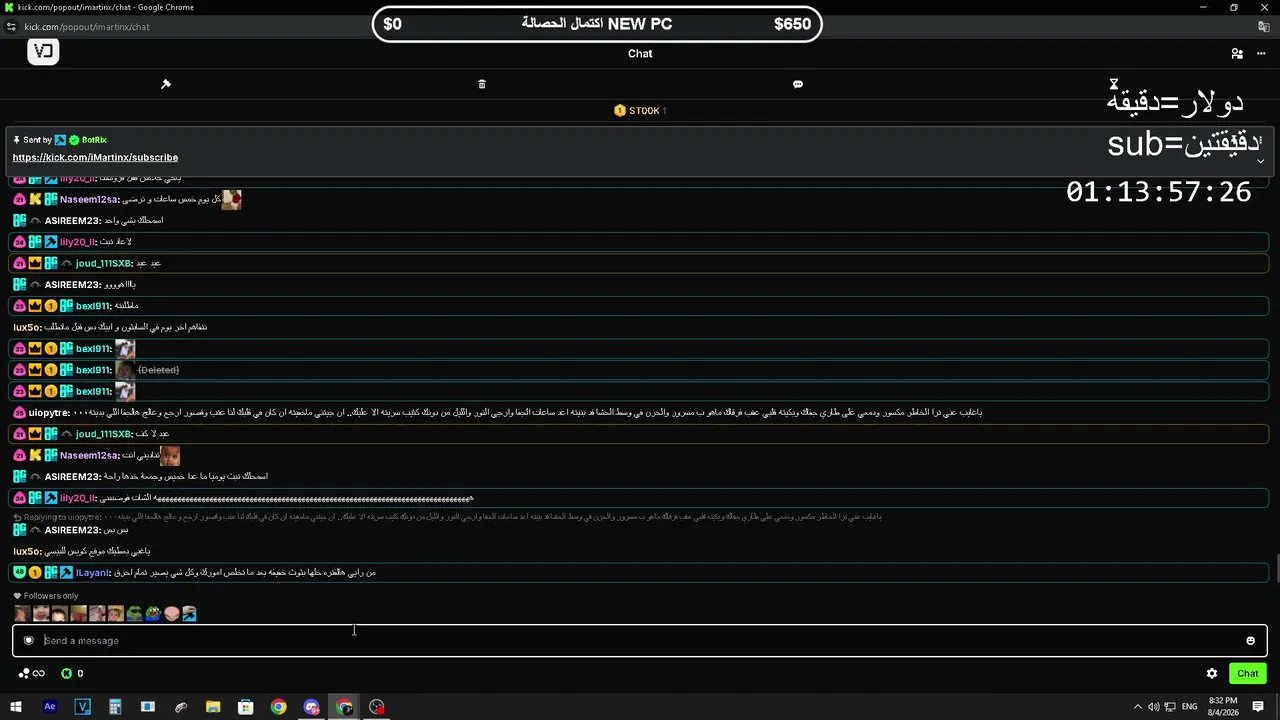
Task: Open Adobe After Effects from taskbar
Action: tap(50, 707)
